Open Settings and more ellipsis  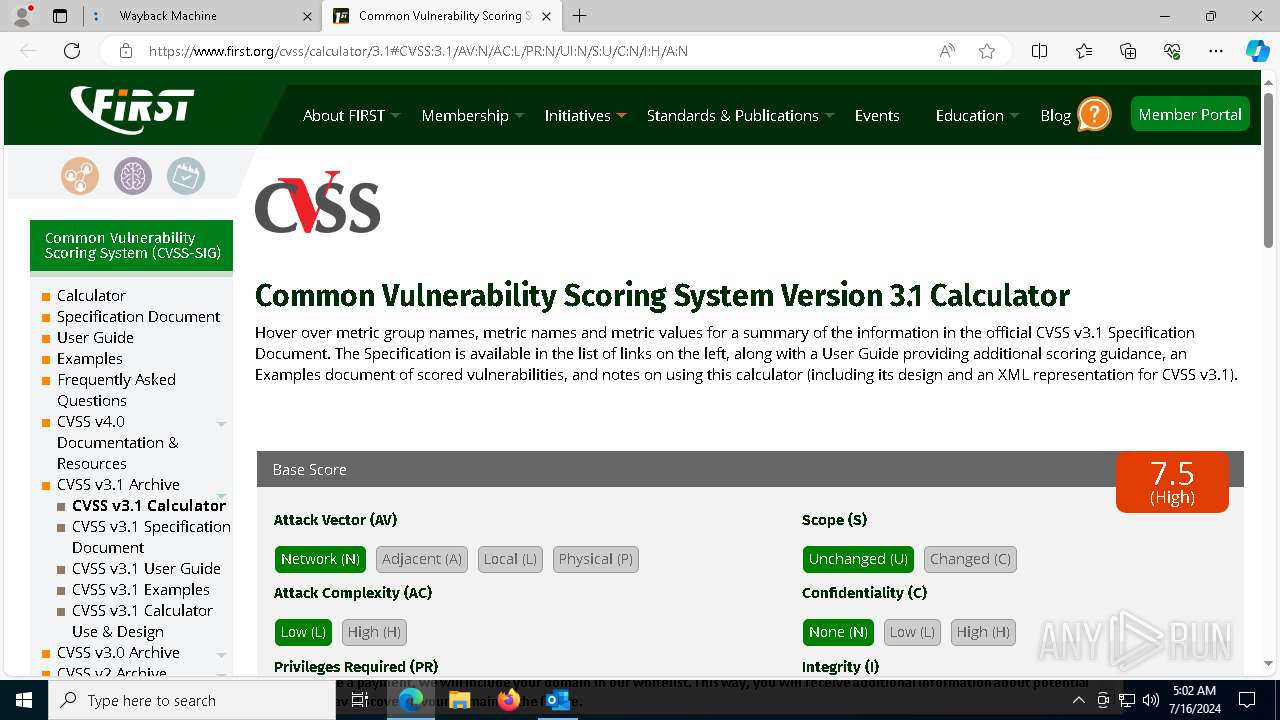click(1216, 51)
